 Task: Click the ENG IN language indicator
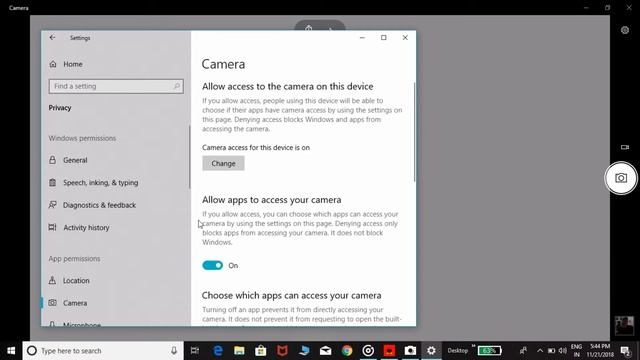tap(576, 351)
